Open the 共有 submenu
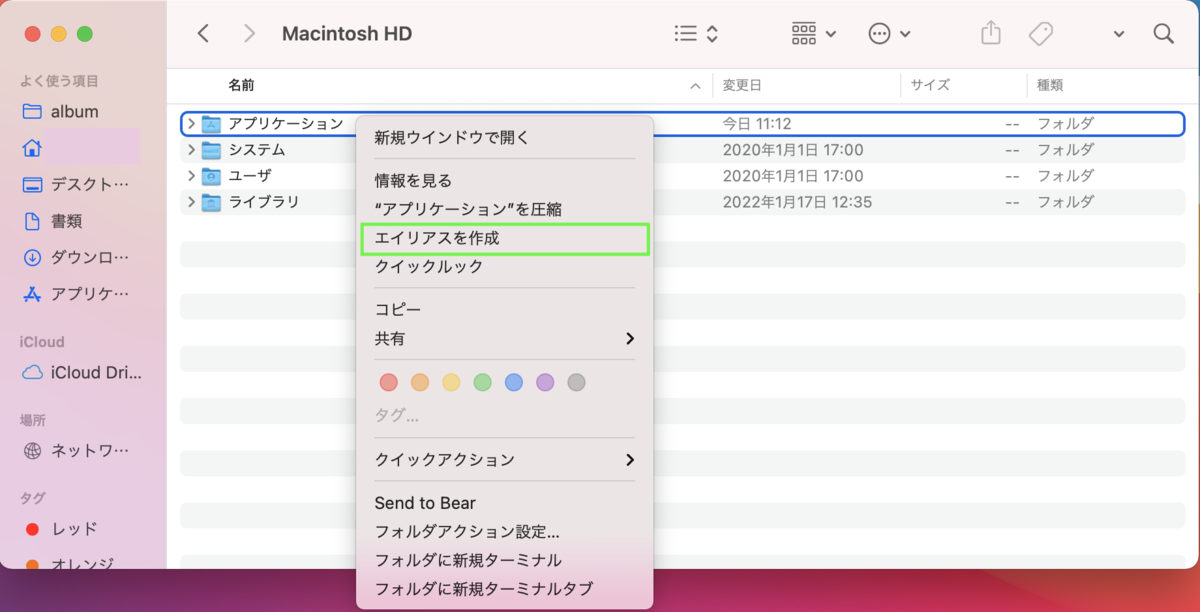This screenshot has width=1200, height=612. tap(505, 339)
